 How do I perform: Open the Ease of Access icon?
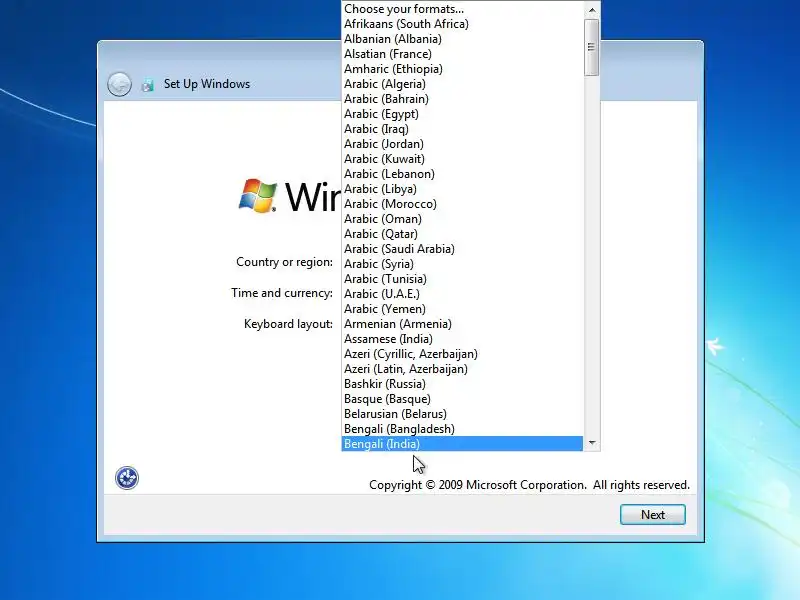coord(127,478)
